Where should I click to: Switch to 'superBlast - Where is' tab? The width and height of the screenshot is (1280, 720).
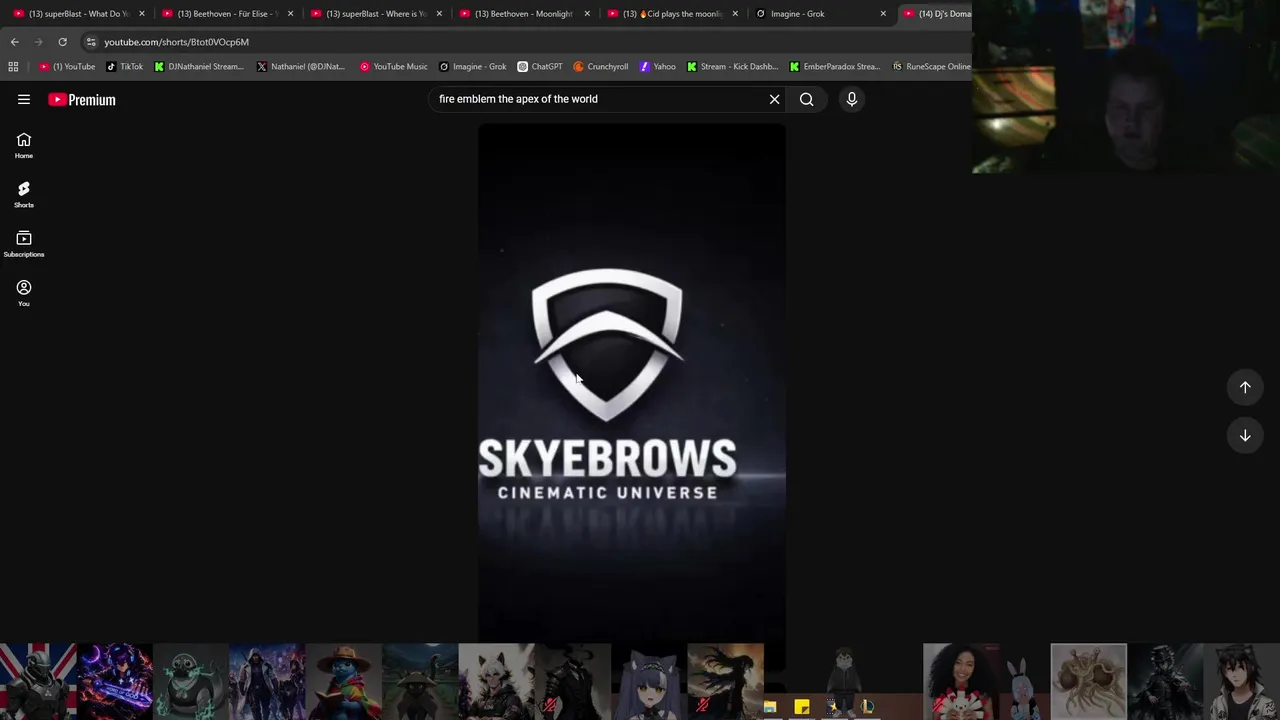pos(376,14)
